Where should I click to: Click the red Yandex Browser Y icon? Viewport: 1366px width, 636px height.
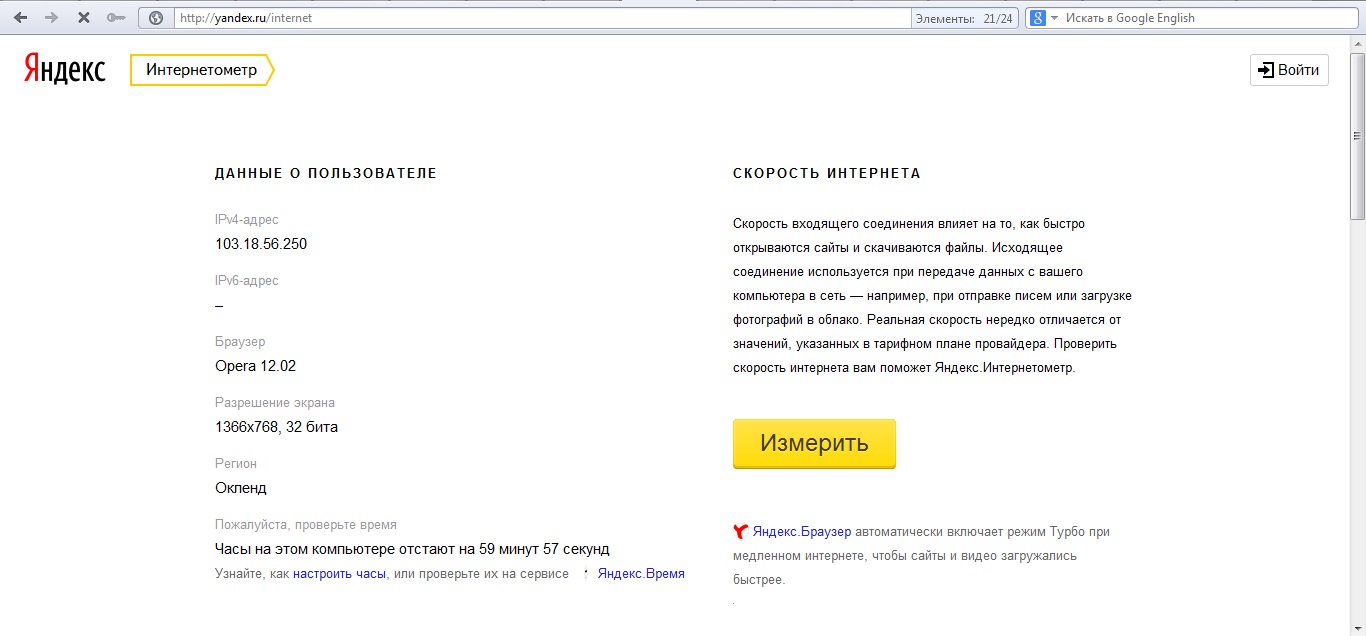pos(741,532)
